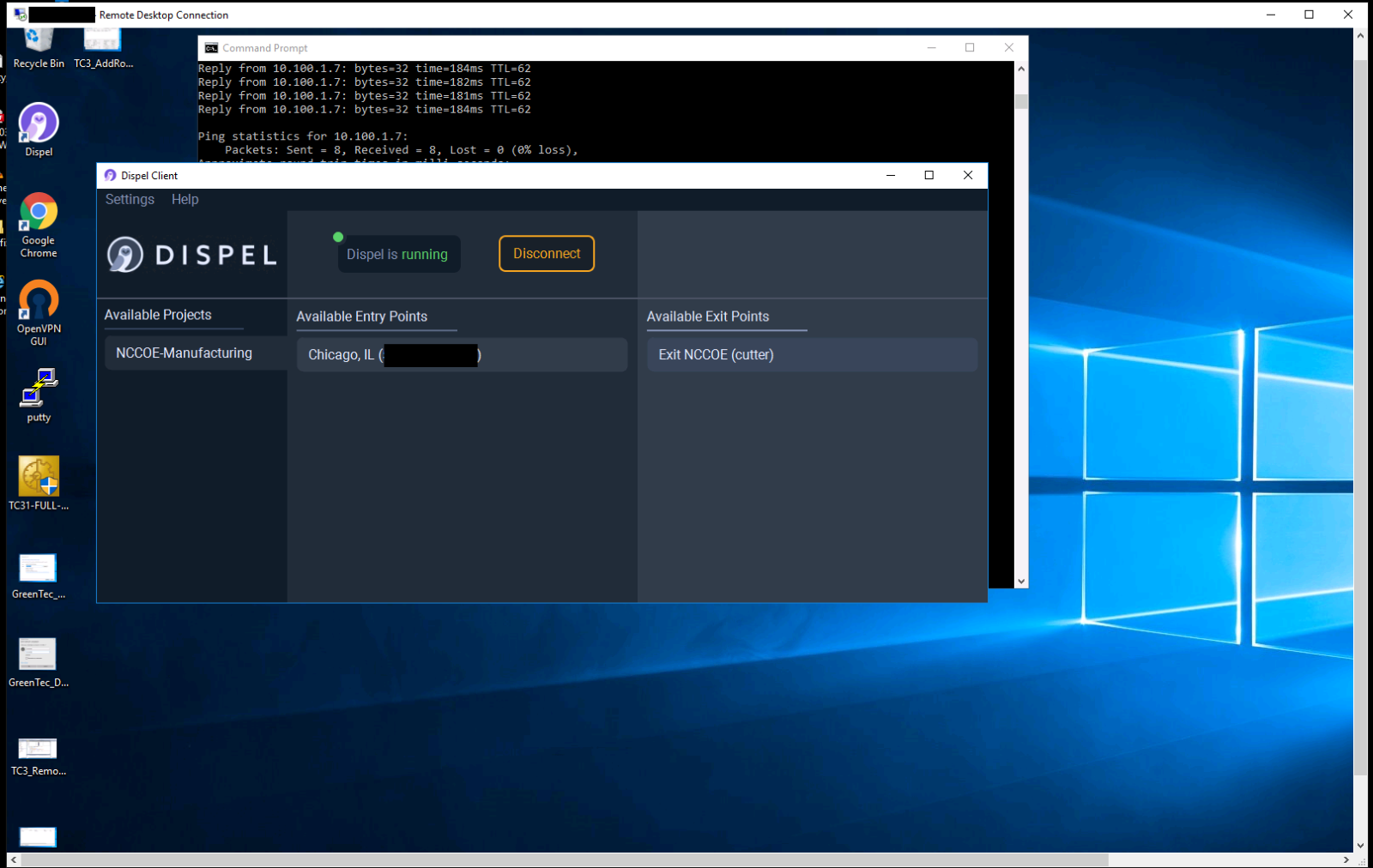Click Command Prompt scrollbar up arrow
This screenshot has height=868, width=1373.
(1021, 69)
